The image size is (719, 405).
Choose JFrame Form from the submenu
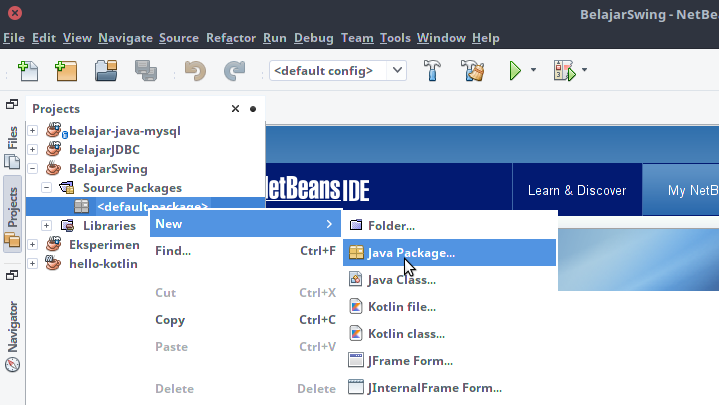coord(410,361)
